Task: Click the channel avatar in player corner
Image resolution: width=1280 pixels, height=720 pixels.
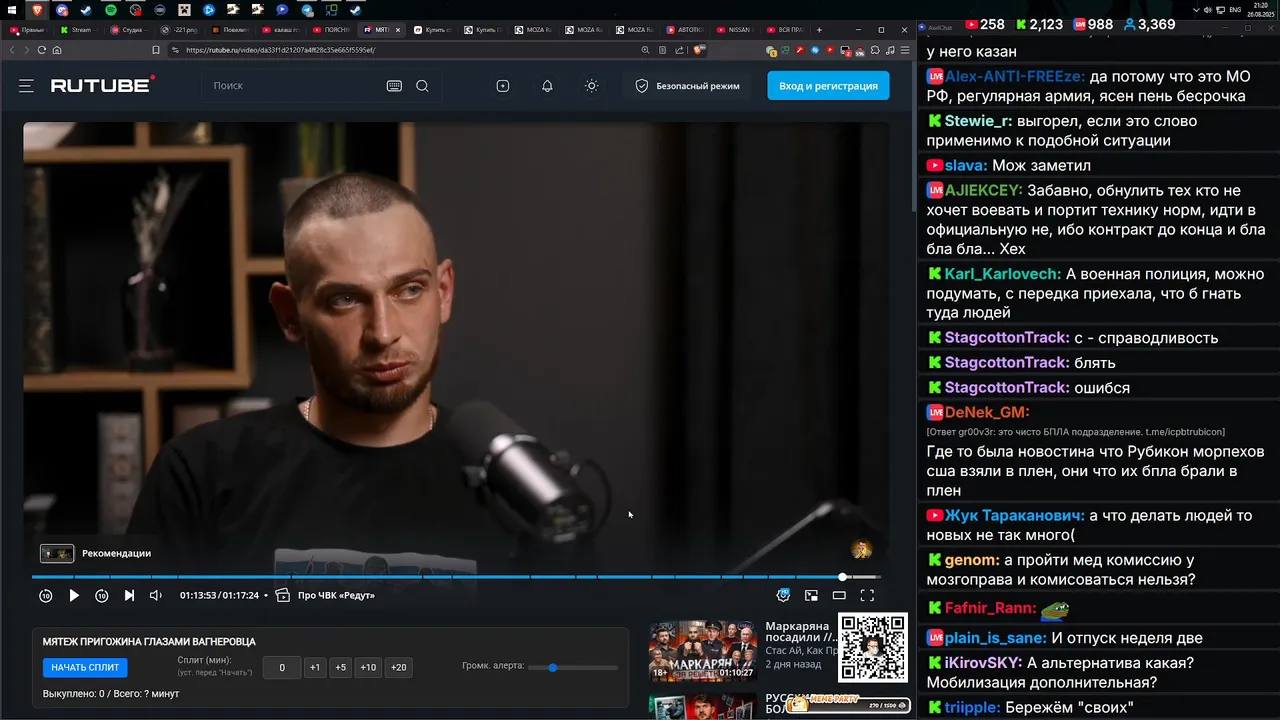Action: point(861,549)
